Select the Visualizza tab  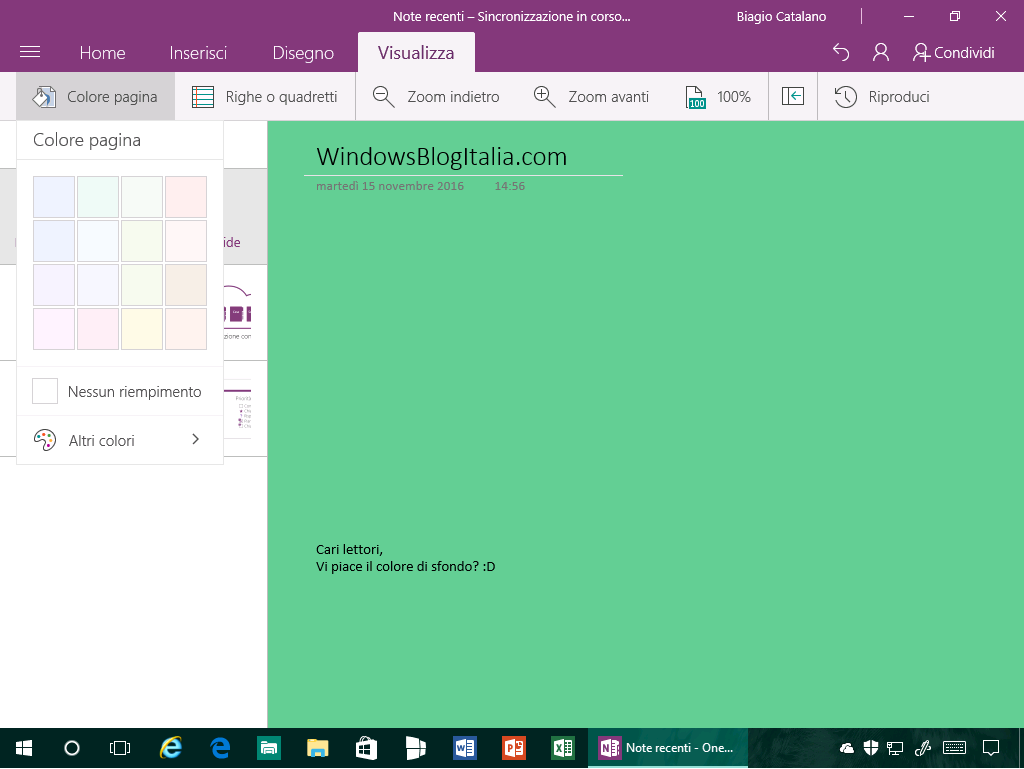pos(416,53)
